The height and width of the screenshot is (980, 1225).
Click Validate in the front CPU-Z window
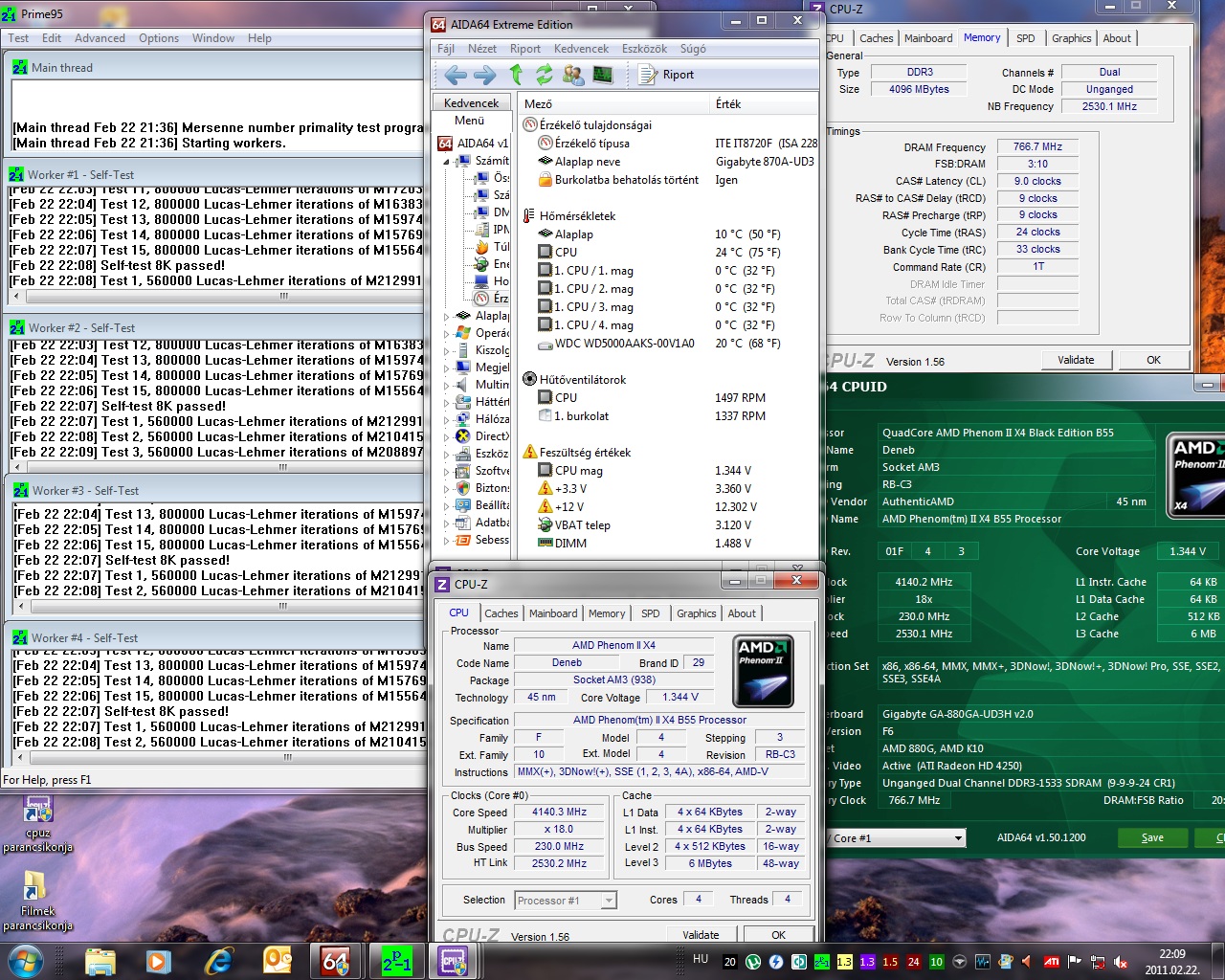[x=701, y=935]
